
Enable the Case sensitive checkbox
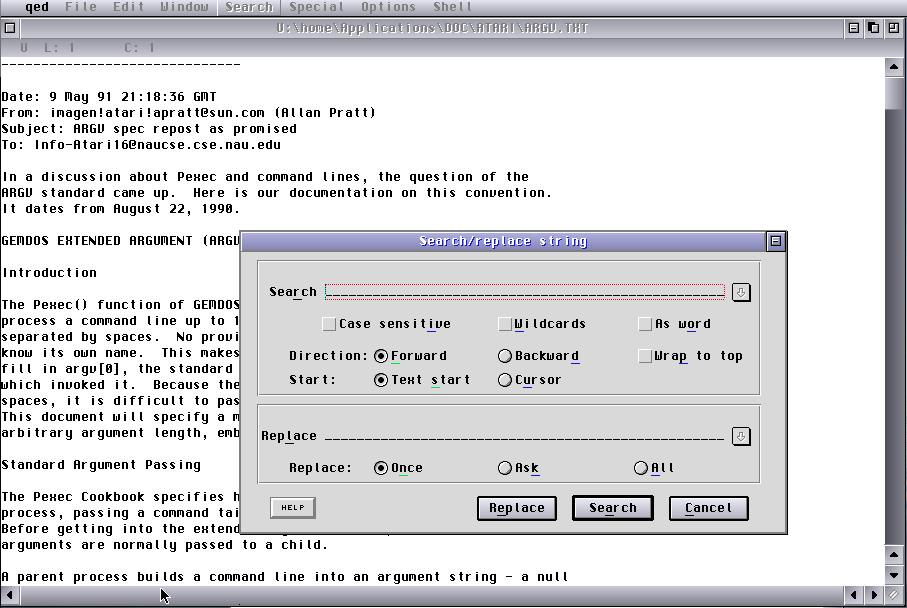pyautogui.click(x=329, y=324)
